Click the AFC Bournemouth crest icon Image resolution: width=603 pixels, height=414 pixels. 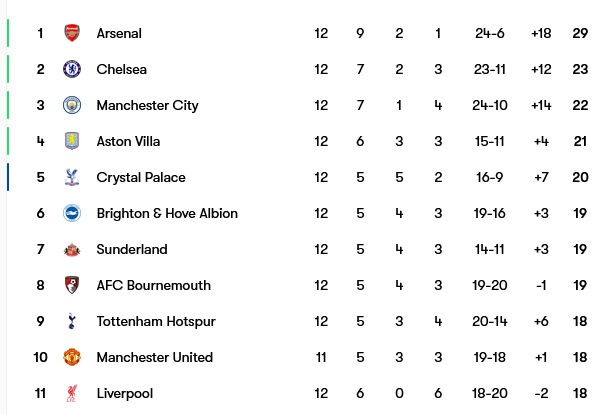point(71,285)
